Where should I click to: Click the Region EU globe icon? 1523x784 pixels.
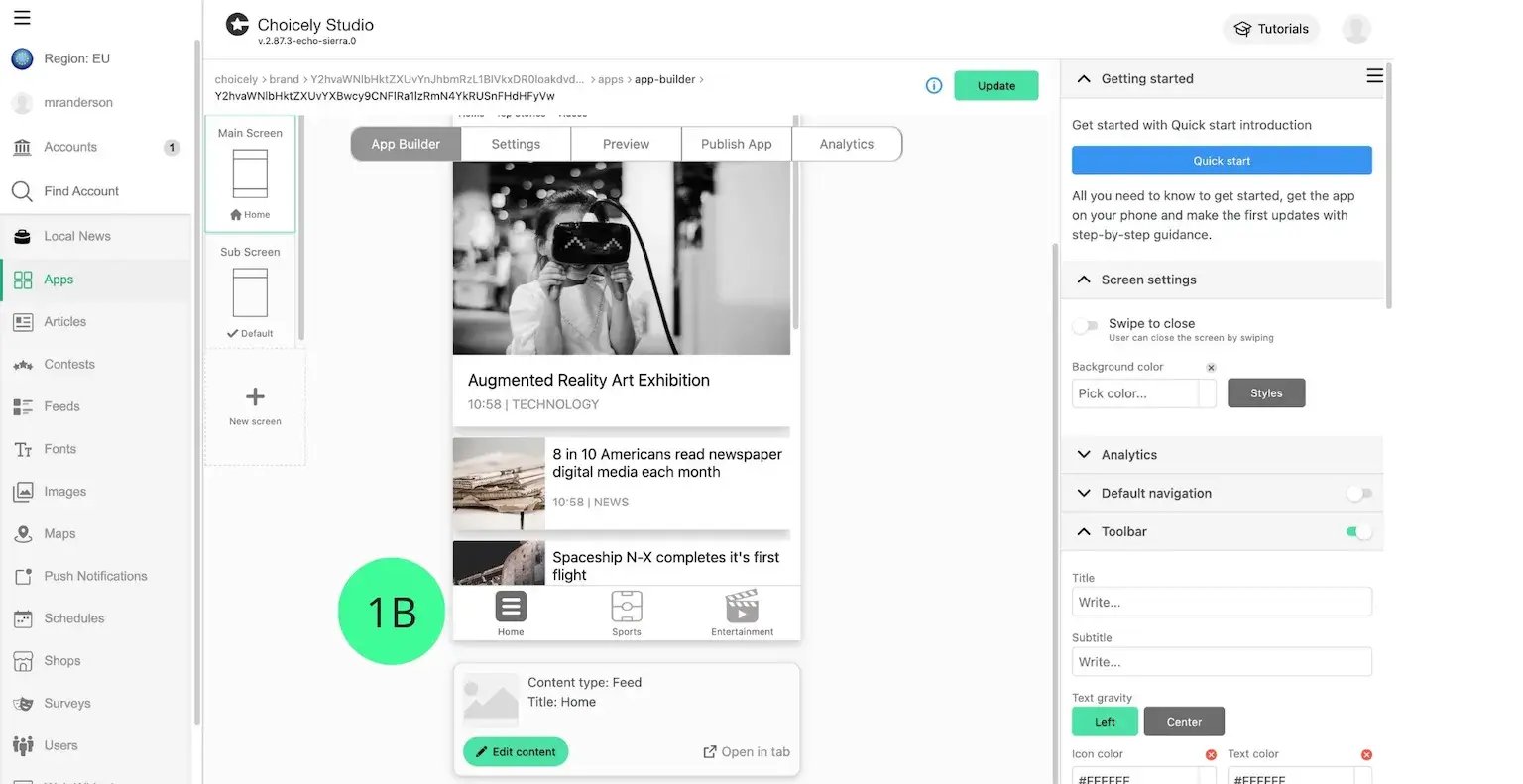coord(22,59)
